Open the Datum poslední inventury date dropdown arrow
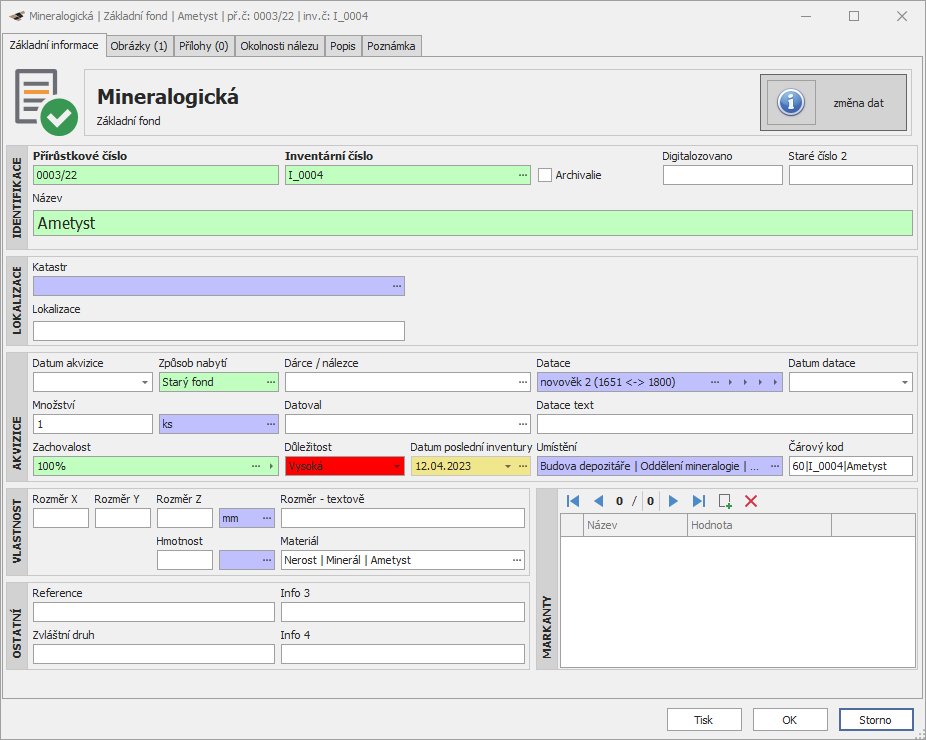This screenshot has width=926, height=740. point(508,466)
